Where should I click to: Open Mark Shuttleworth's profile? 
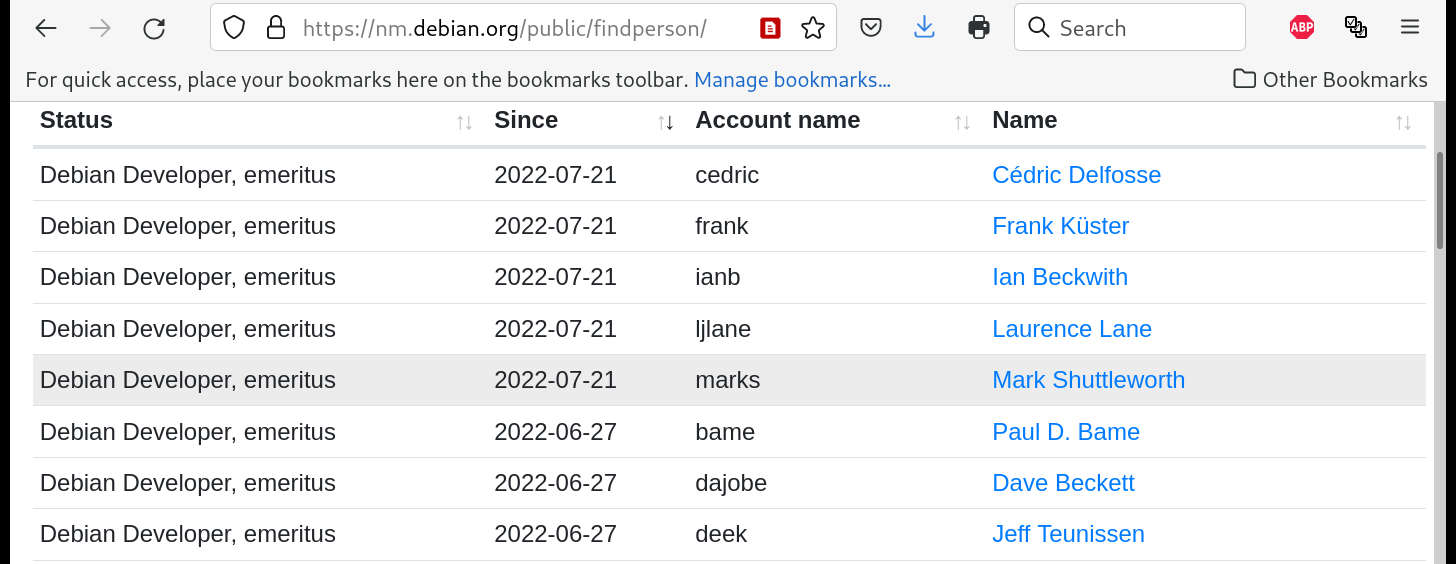click(x=1088, y=380)
